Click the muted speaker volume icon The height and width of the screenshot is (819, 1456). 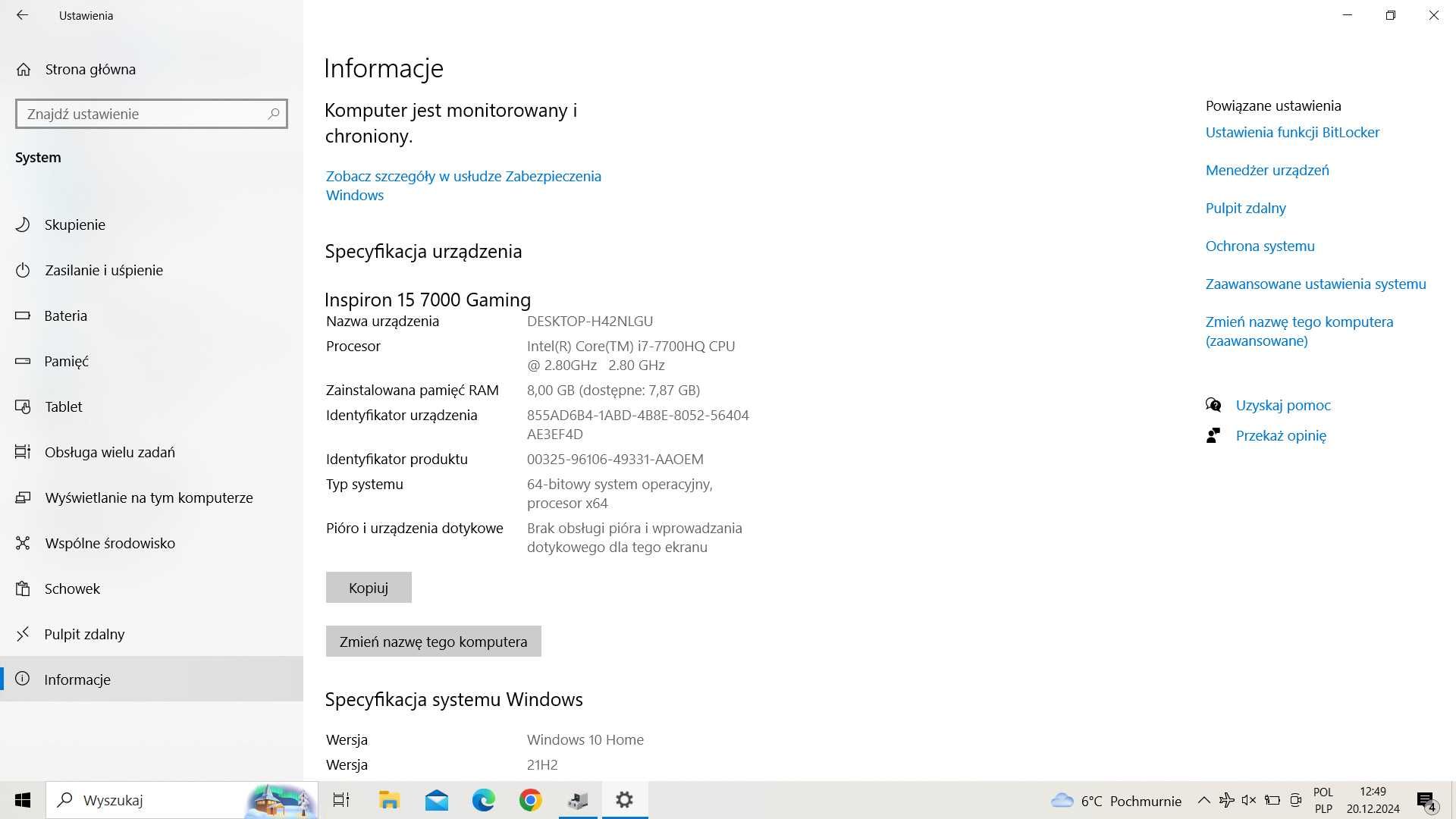[x=1249, y=800]
